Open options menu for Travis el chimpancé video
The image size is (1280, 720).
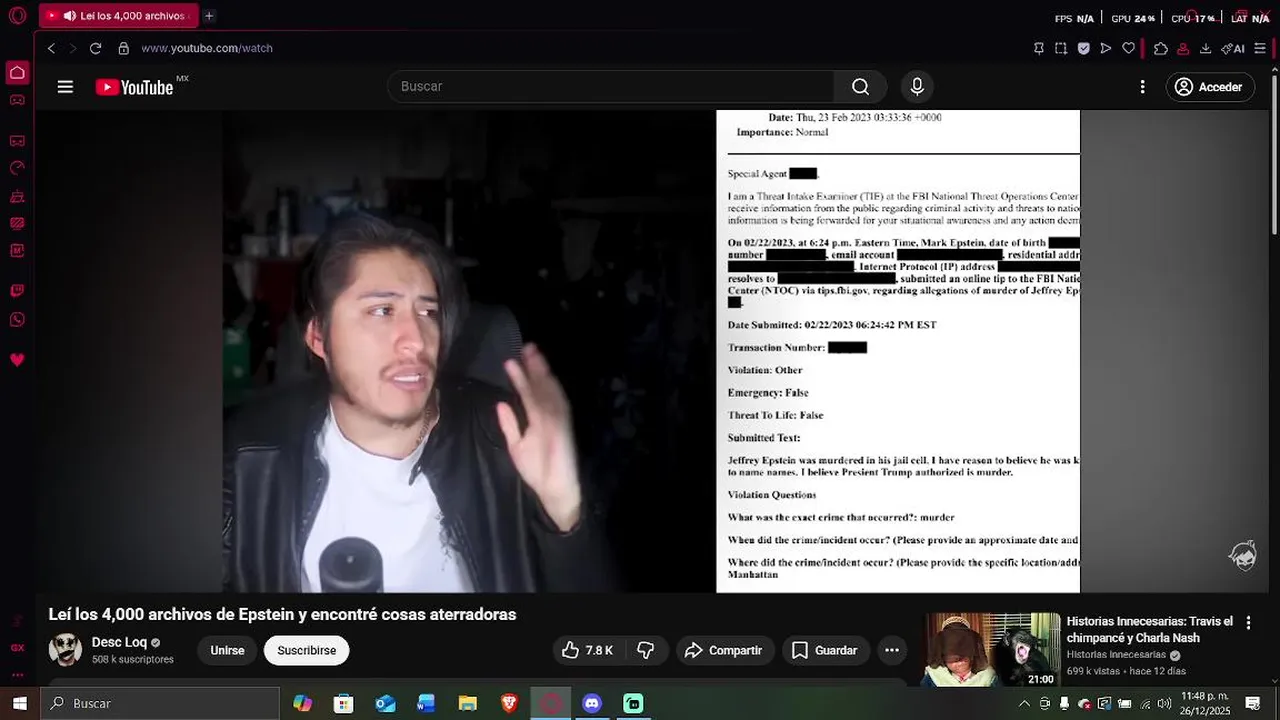tap(1248, 622)
